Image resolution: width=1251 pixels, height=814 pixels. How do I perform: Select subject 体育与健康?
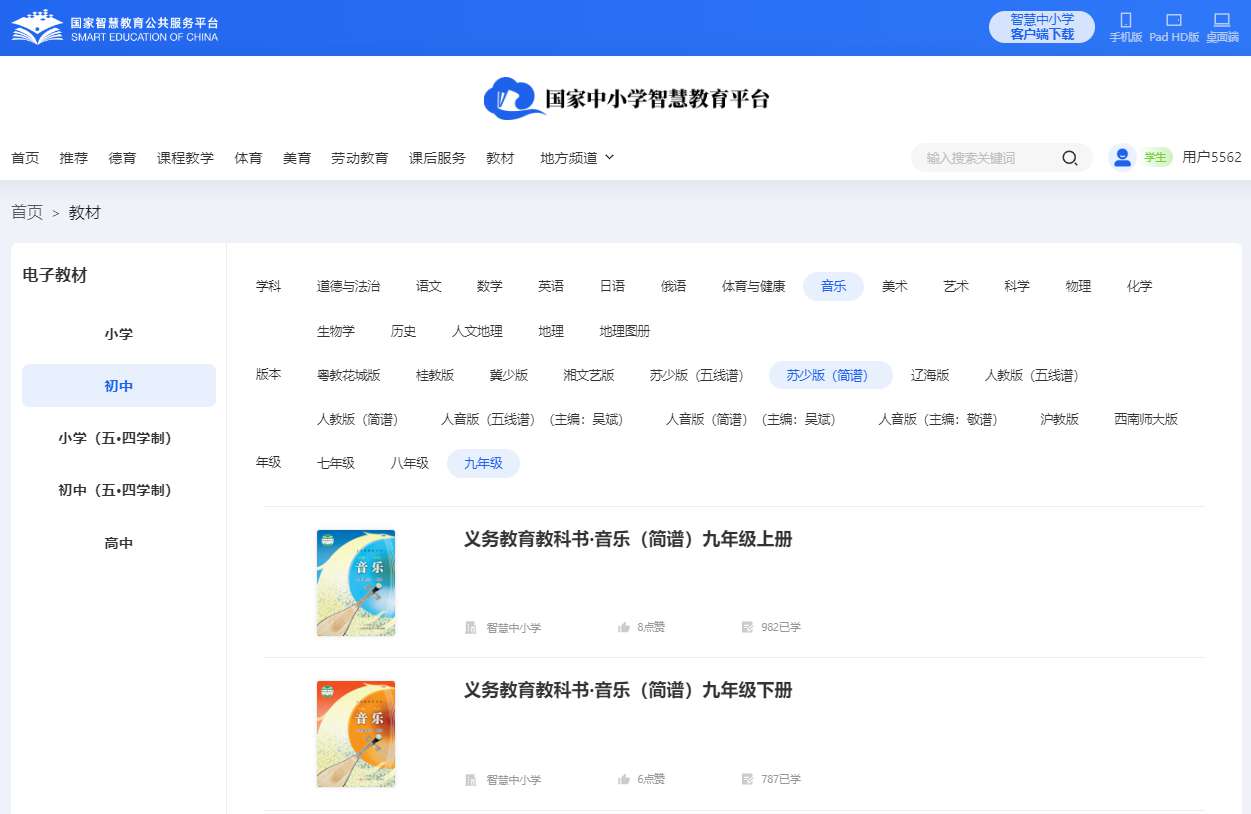[x=754, y=286]
